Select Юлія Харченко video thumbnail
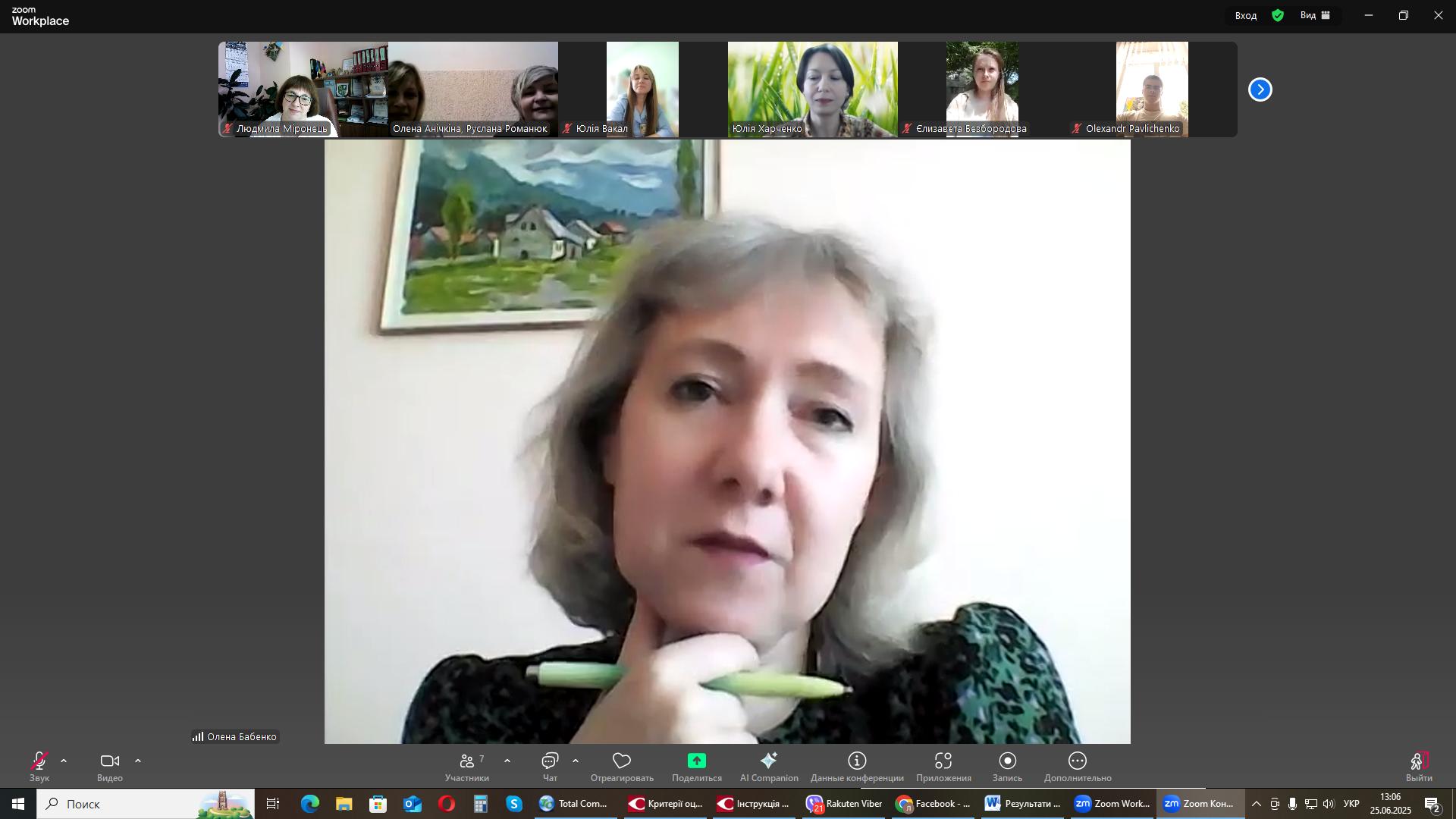Image resolution: width=1456 pixels, height=819 pixels. pyautogui.click(x=813, y=89)
